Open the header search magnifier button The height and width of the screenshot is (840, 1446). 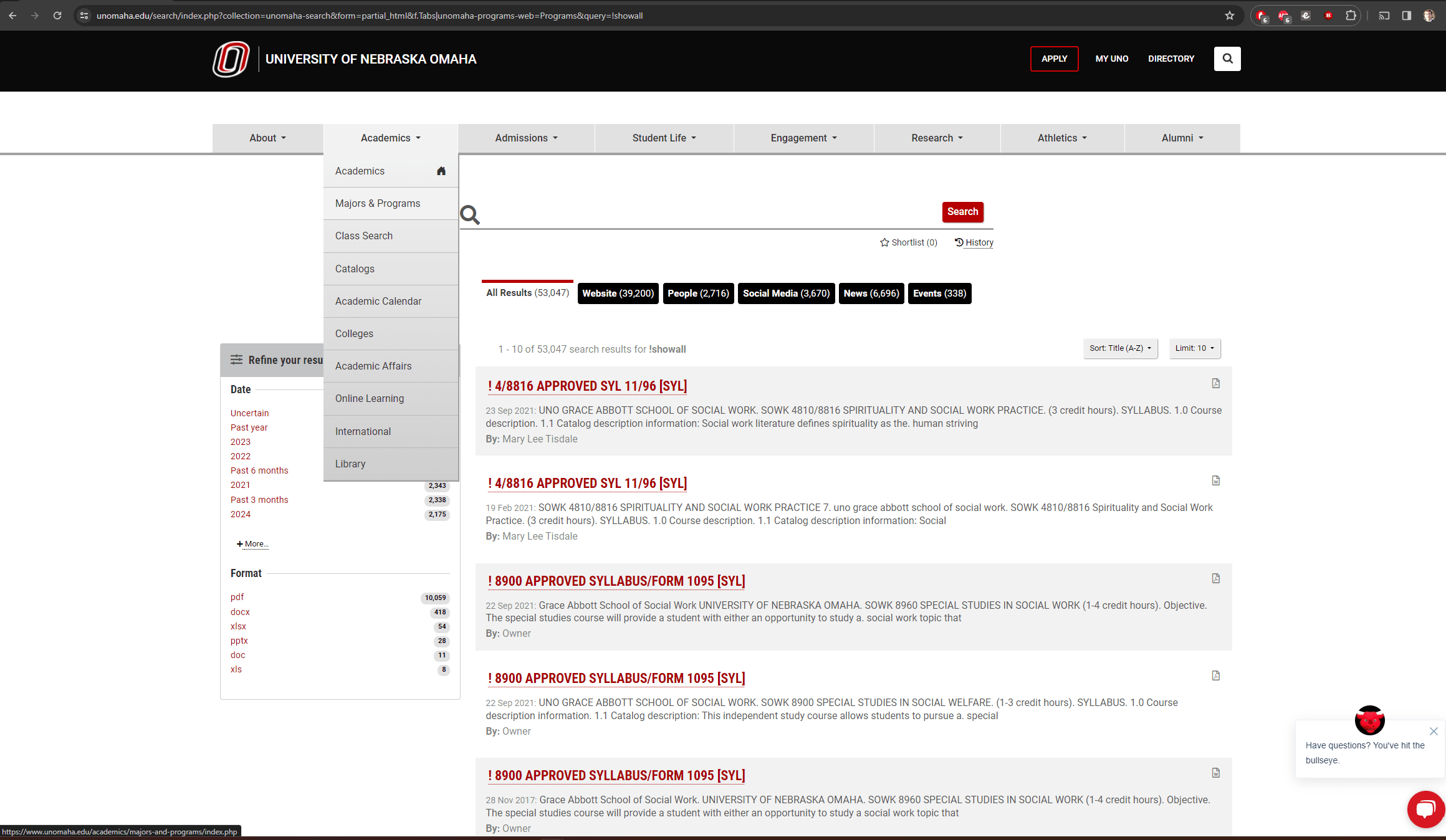tap(1227, 59)
